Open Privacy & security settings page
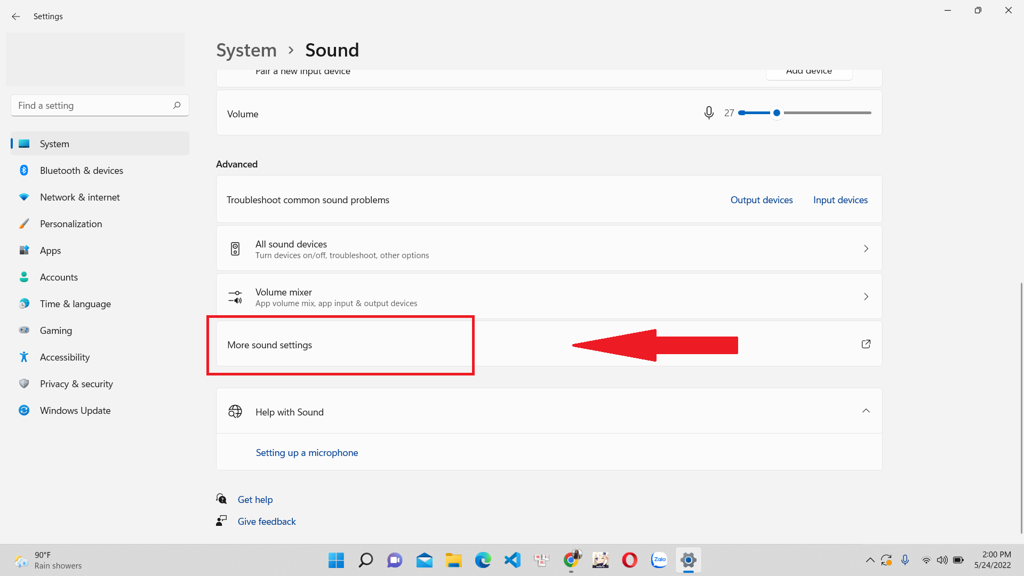 point(76,384)
